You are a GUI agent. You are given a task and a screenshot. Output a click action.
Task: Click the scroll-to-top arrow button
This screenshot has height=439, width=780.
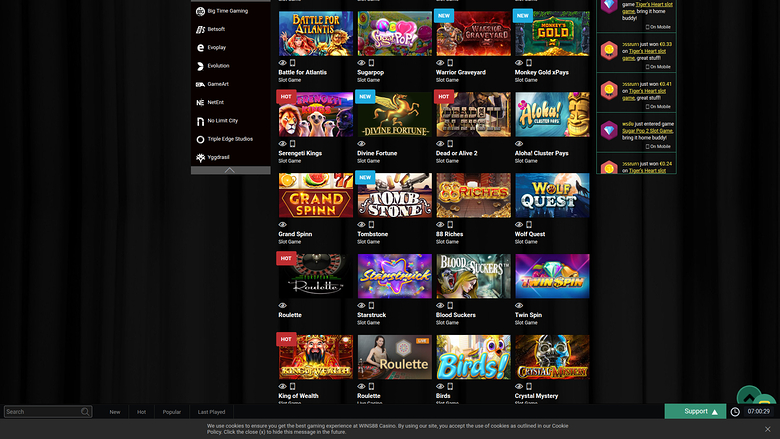749,397
